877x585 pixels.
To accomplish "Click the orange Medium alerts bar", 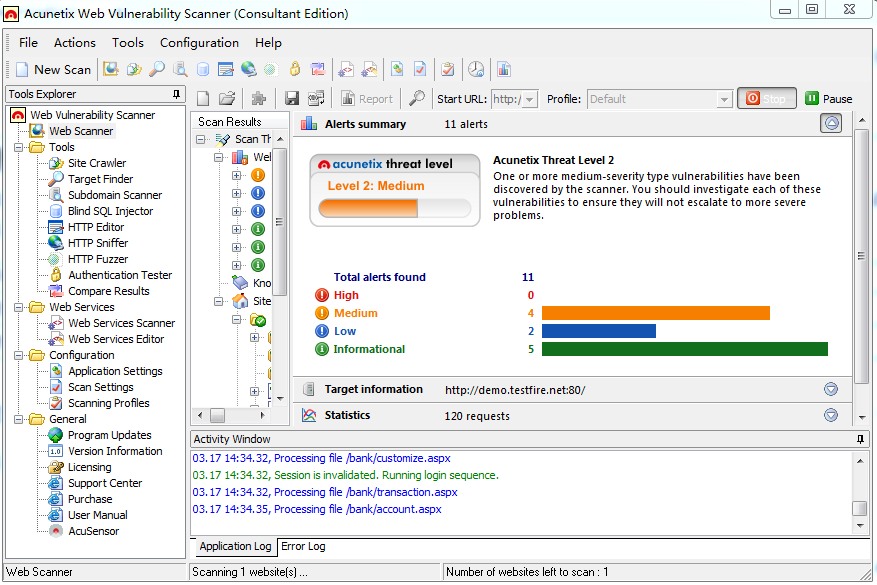I will (x=655, y=313).
